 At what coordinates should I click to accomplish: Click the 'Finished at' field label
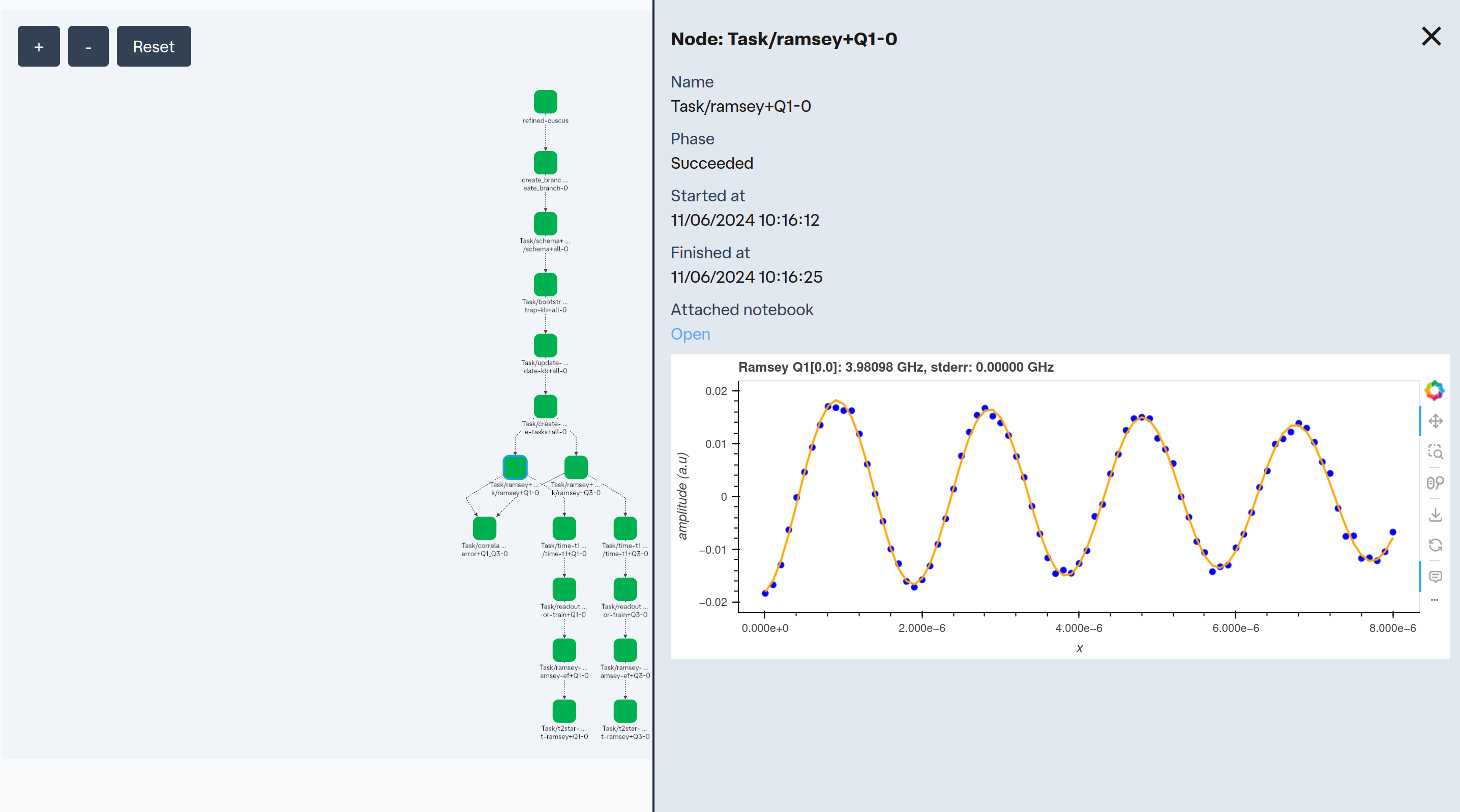[710, 253]
